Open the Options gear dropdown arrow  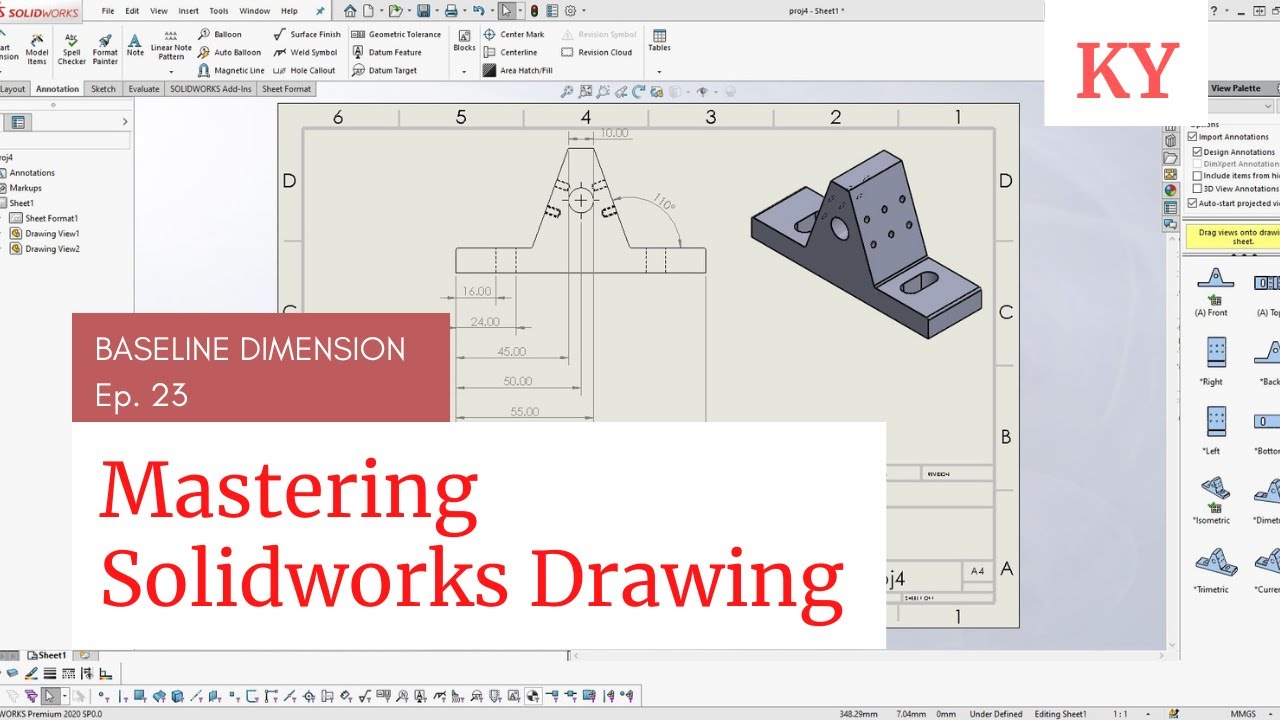click(x=582, y=11)
